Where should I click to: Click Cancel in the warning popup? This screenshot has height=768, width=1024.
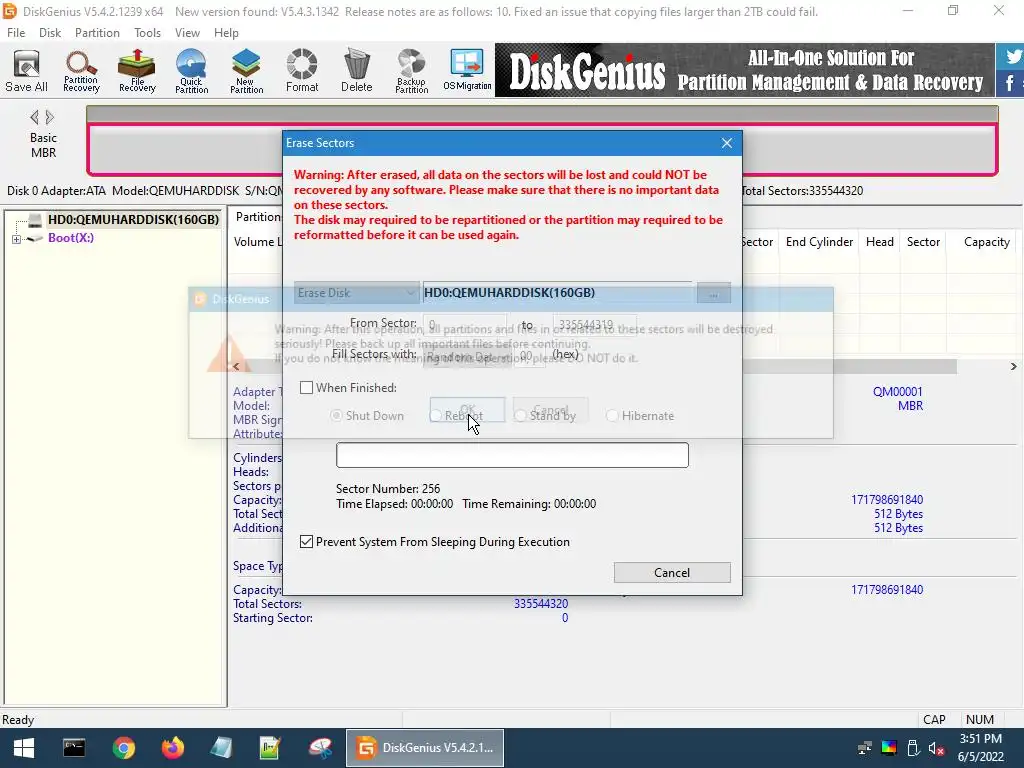pyautogui.click(x=551, y=410)
